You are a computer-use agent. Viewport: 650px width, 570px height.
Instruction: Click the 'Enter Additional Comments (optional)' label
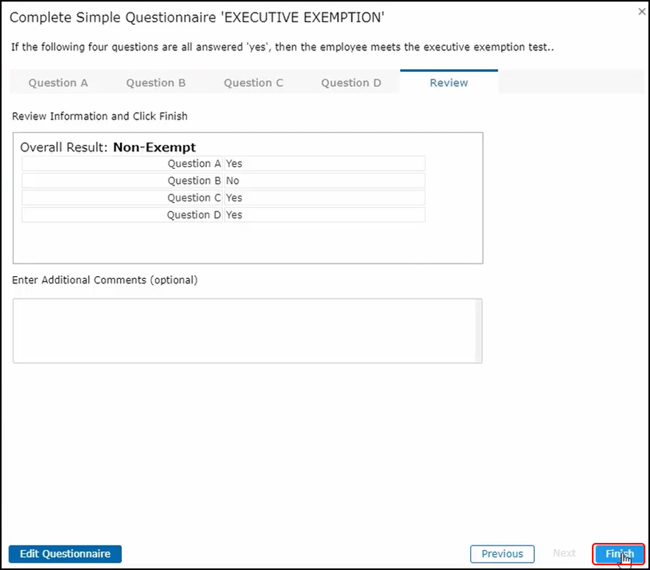tap(105, 280)
